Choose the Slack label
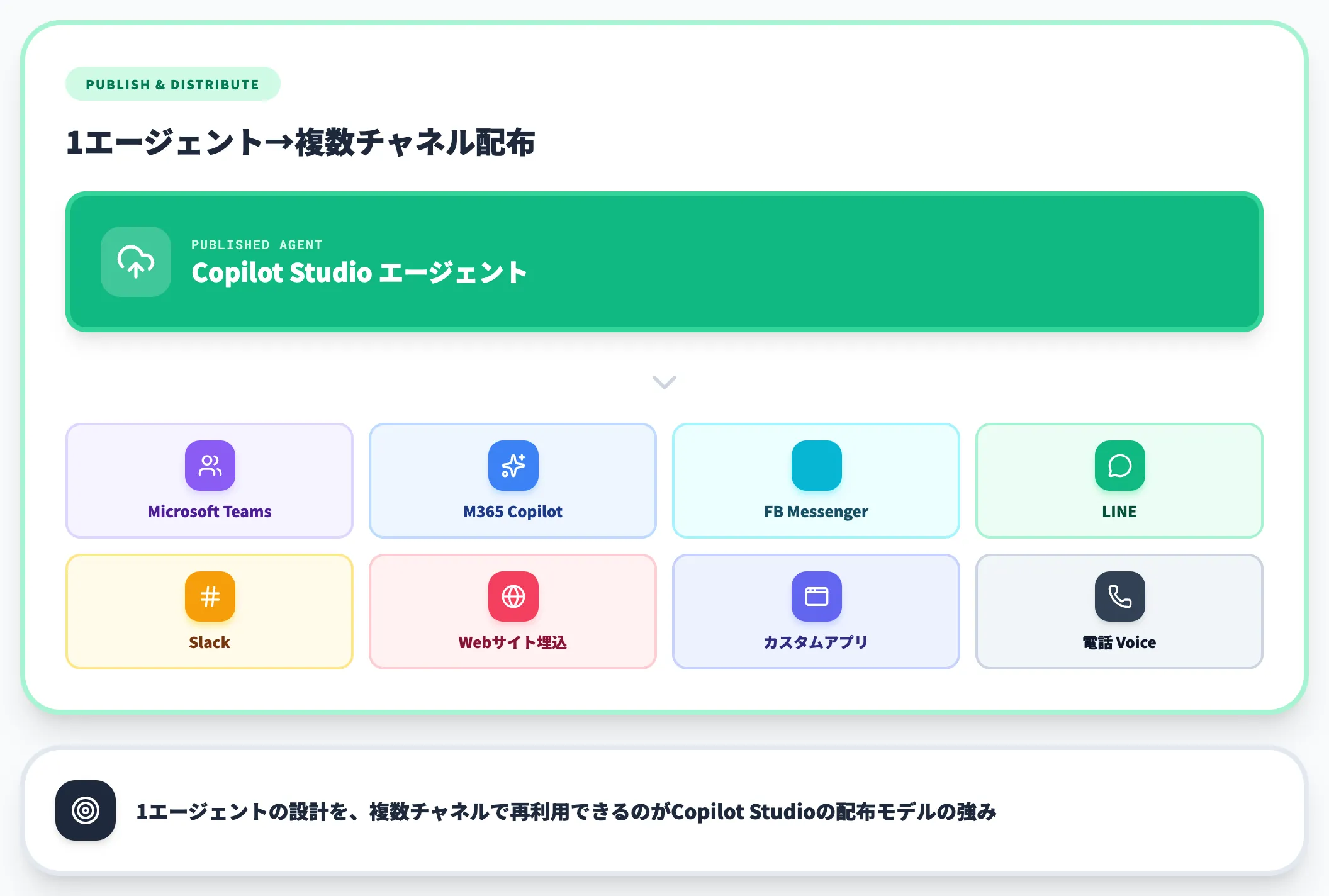The width and height of the screenshot is (1329, 896). [x=210, y=642]
